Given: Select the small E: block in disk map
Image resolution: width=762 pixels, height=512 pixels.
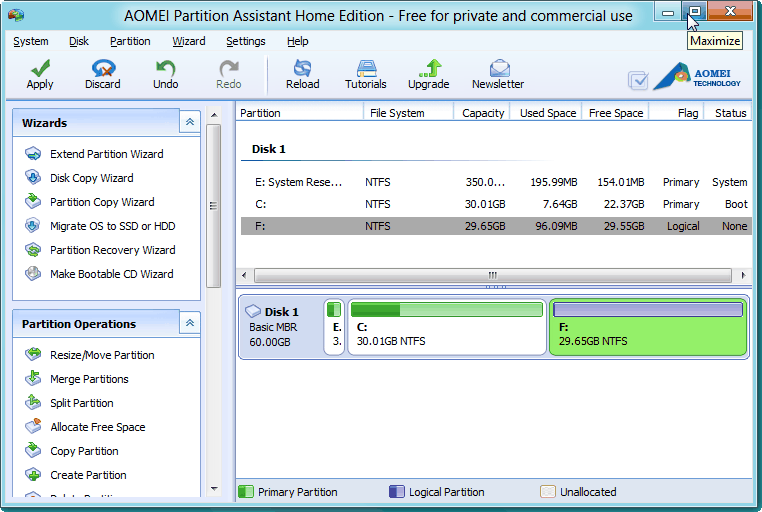Looking at the screenshot, I should click(x=334, y=327).
